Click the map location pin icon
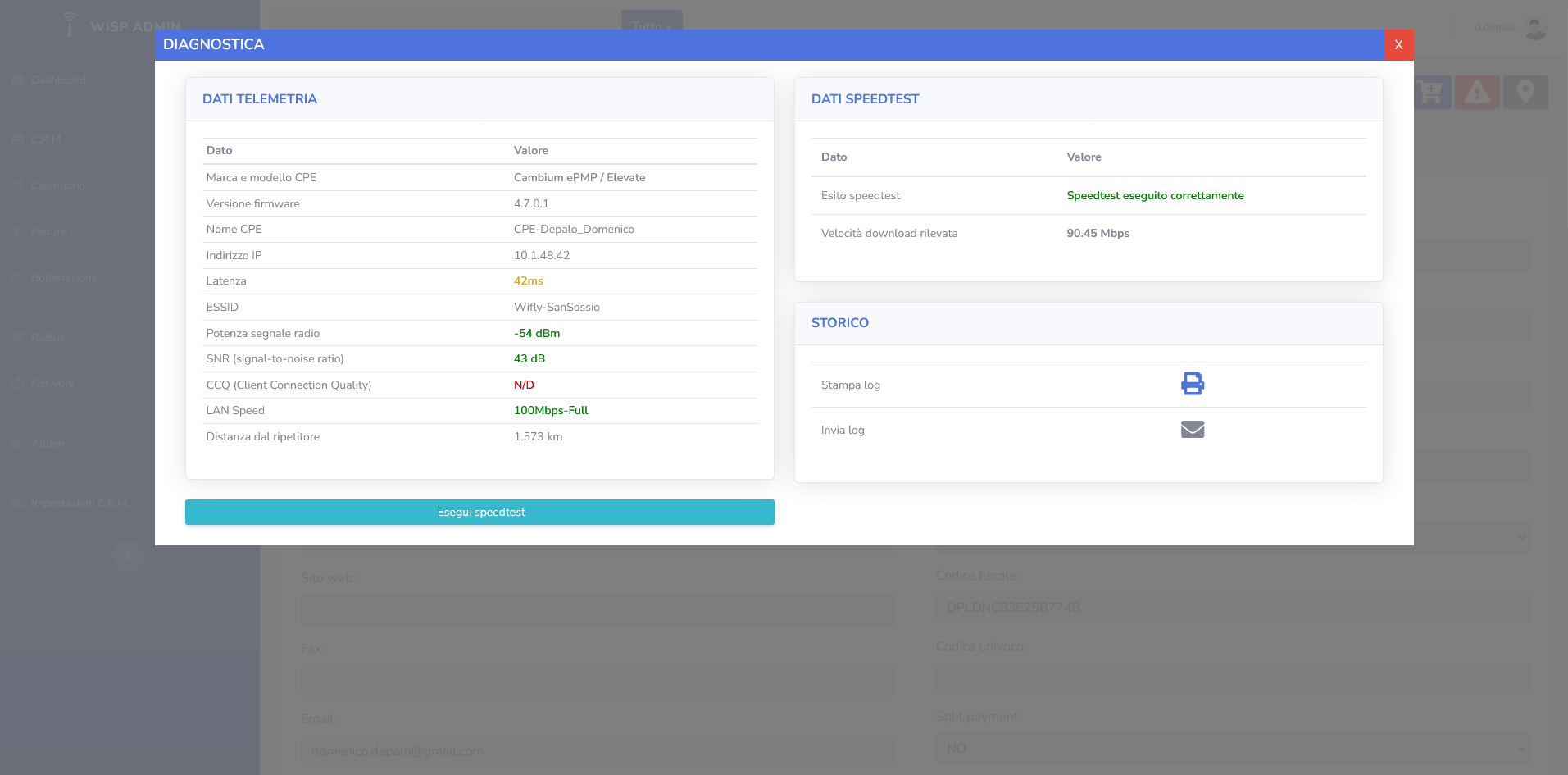Viewport: 1568px width, 775px height. point(1525,93)
